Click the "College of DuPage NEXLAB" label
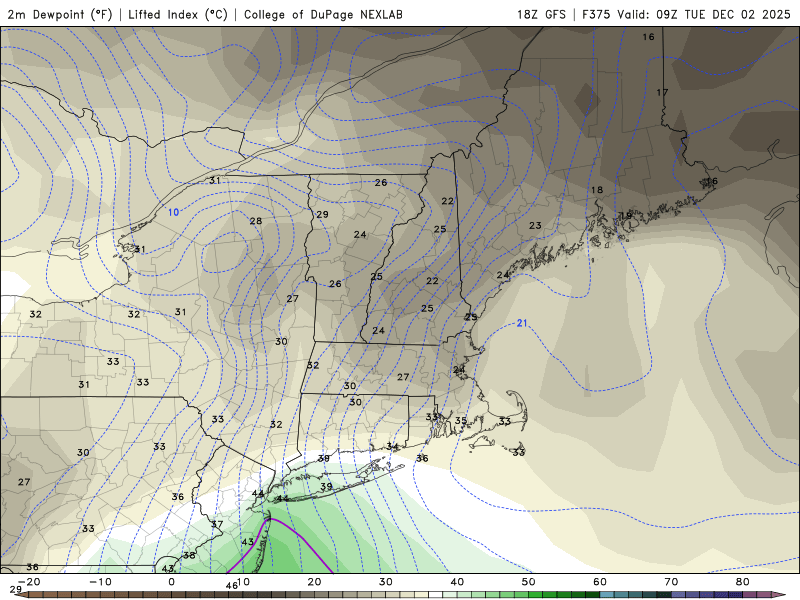Image resolution: width=800 pixels, height=600 pixels. pyautogui.click(x=323, y=14)
